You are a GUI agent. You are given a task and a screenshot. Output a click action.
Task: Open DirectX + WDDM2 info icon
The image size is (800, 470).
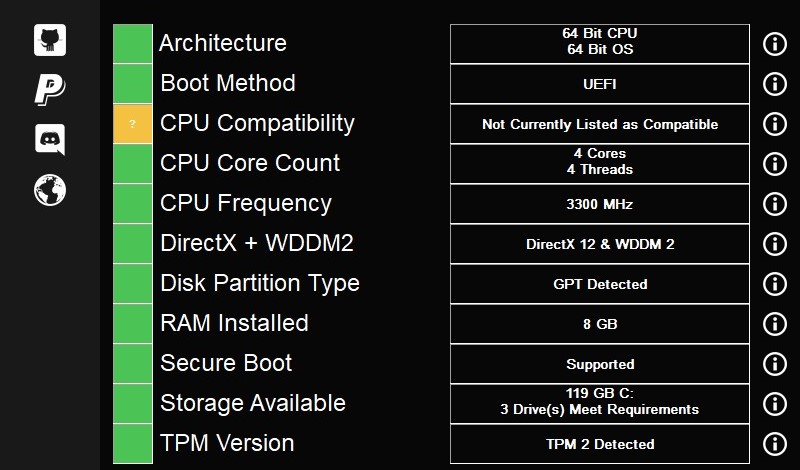pyautogui.click(x=775, y=244)
